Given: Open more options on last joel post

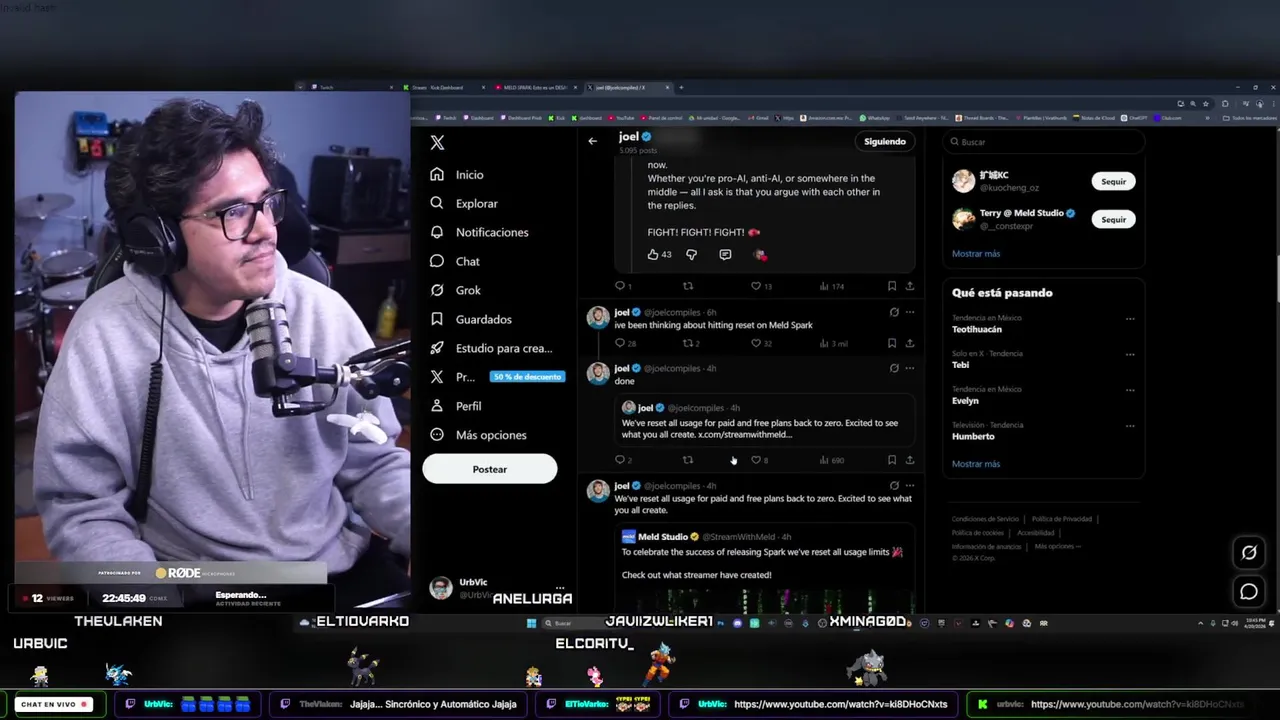Looking at the screenshot, I should (909, 485).
